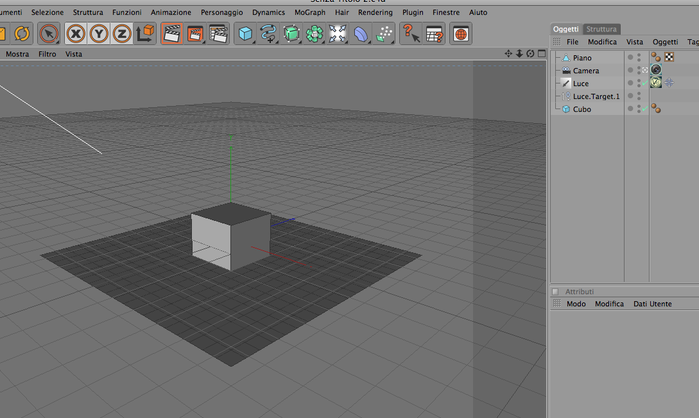Switch the coordinate system world/object icon
The width and height of the screenshot is (699, 418).
[x=145, y=33]
